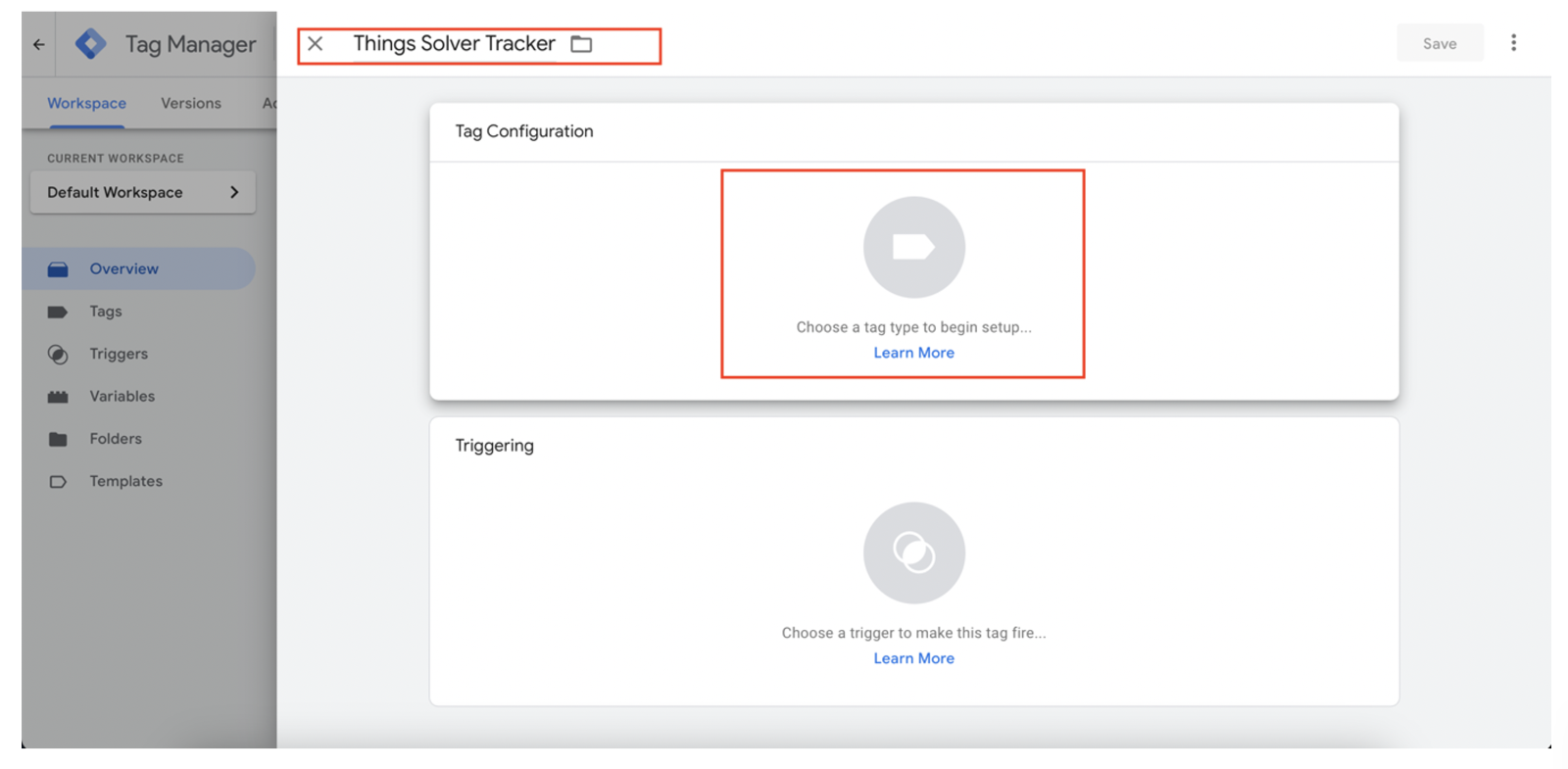
Task: Click 'Choose a tag type to begin setup...' text
Action: point(914,327)
